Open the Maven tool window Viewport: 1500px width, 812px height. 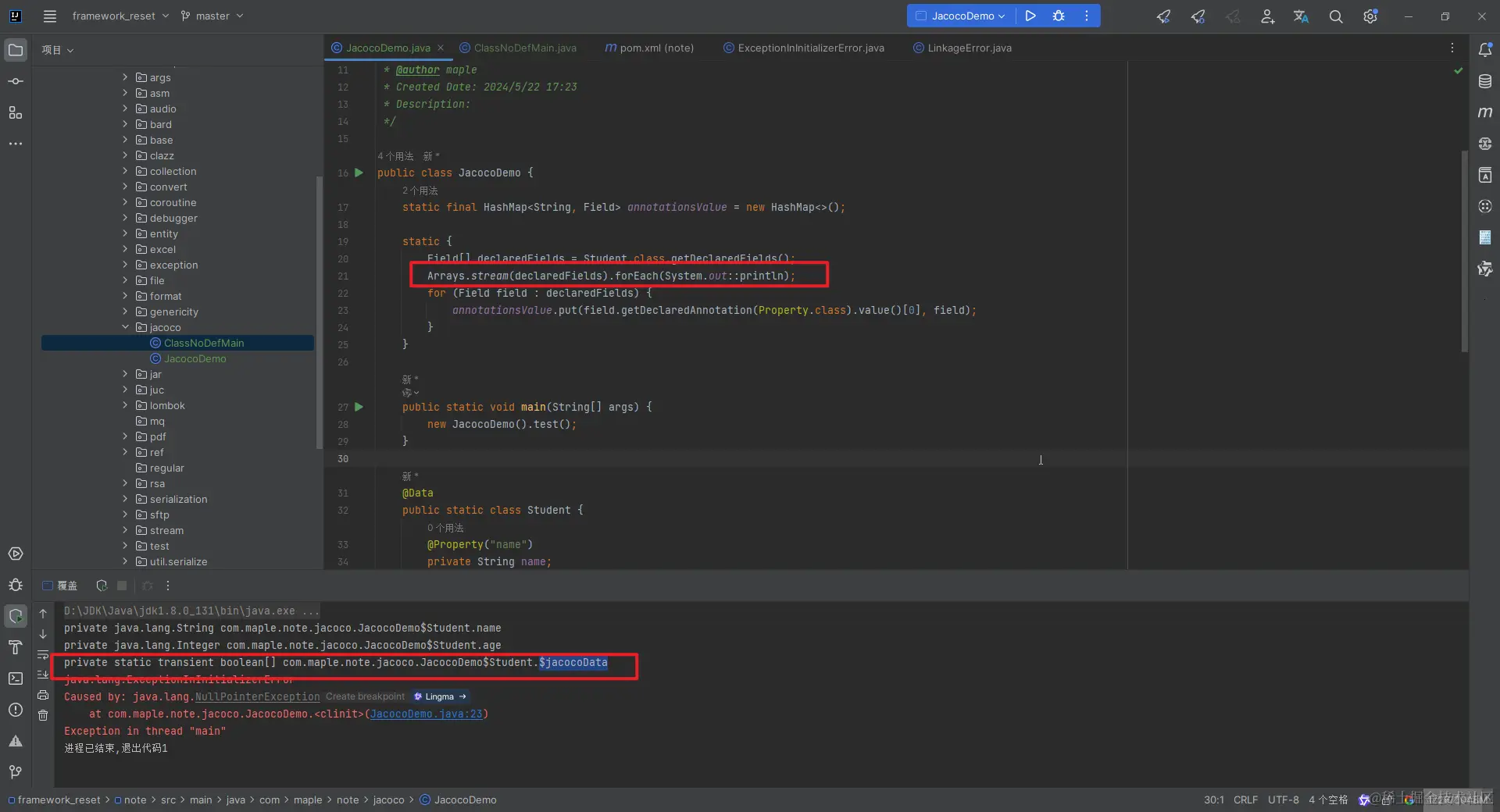coord(1485,112)
